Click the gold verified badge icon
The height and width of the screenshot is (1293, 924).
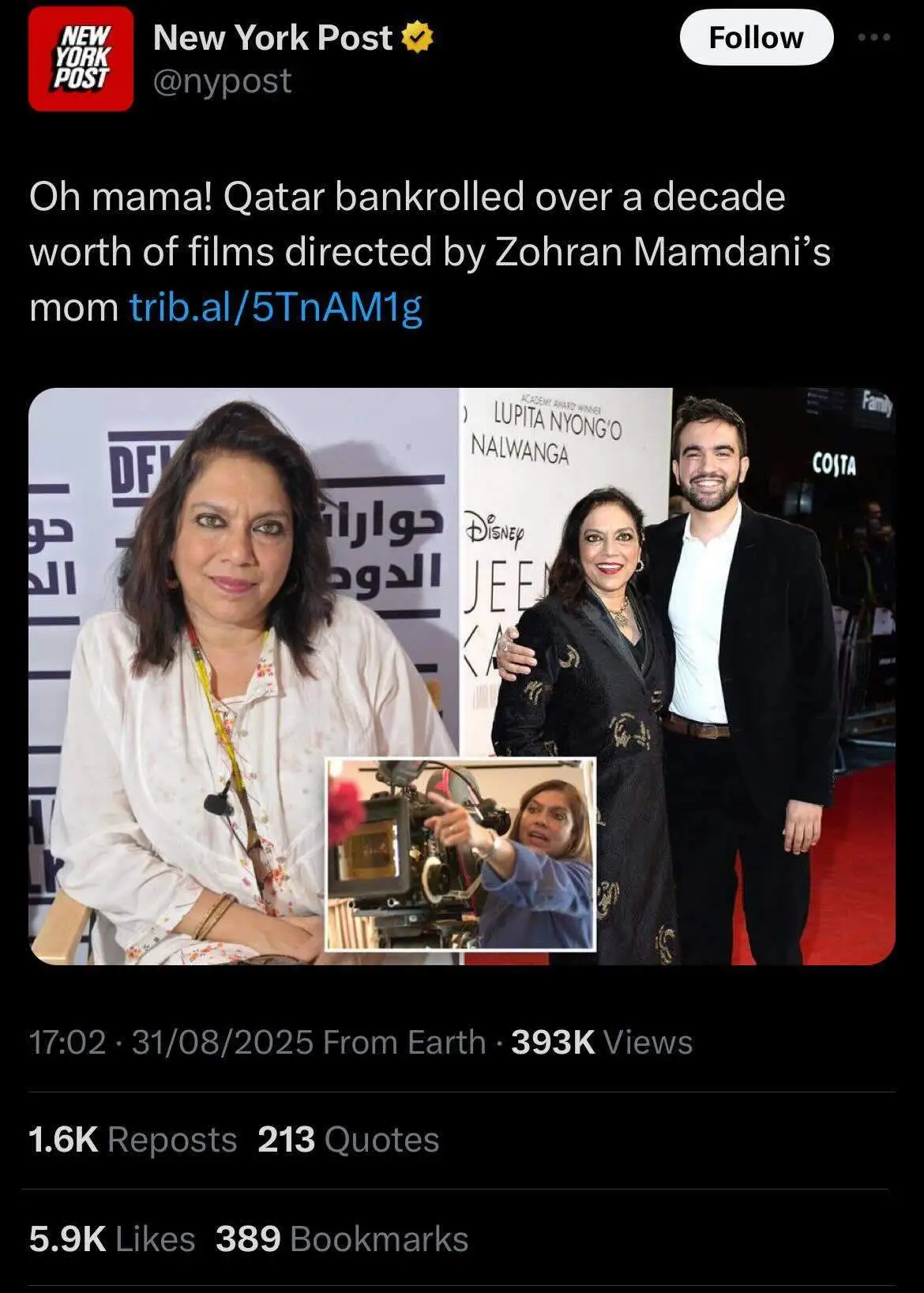pyautogui.click(x=418, y=37)
